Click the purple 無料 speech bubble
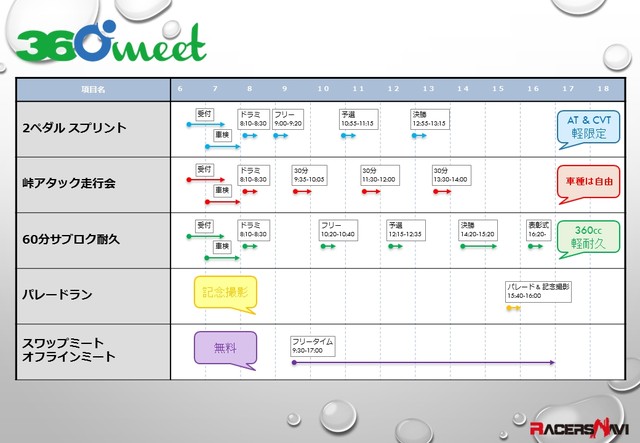Screen dimensions: 640x443 (x=224, y=348)
